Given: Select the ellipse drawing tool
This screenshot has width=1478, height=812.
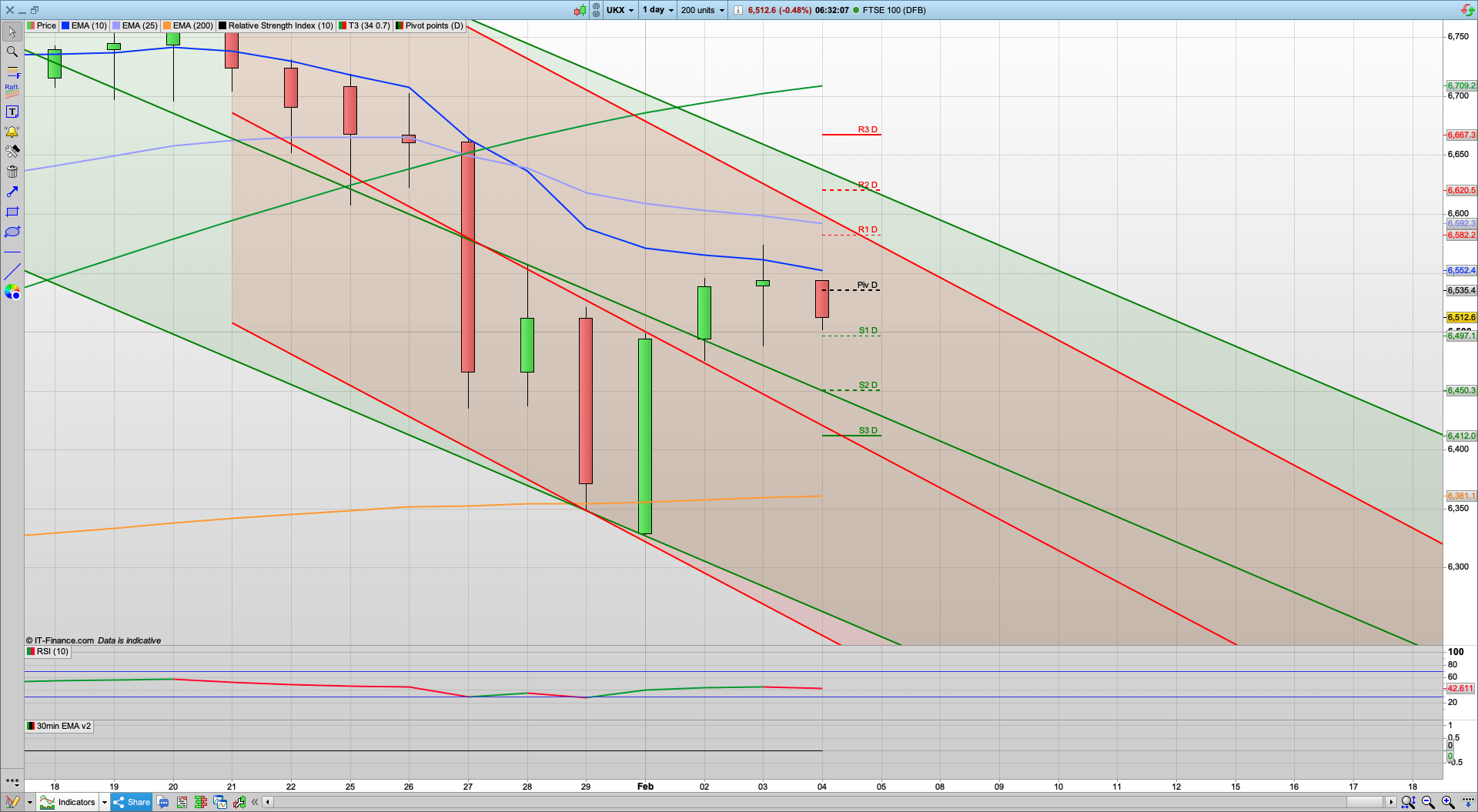Looking at the screenshot, I should 12,232.
